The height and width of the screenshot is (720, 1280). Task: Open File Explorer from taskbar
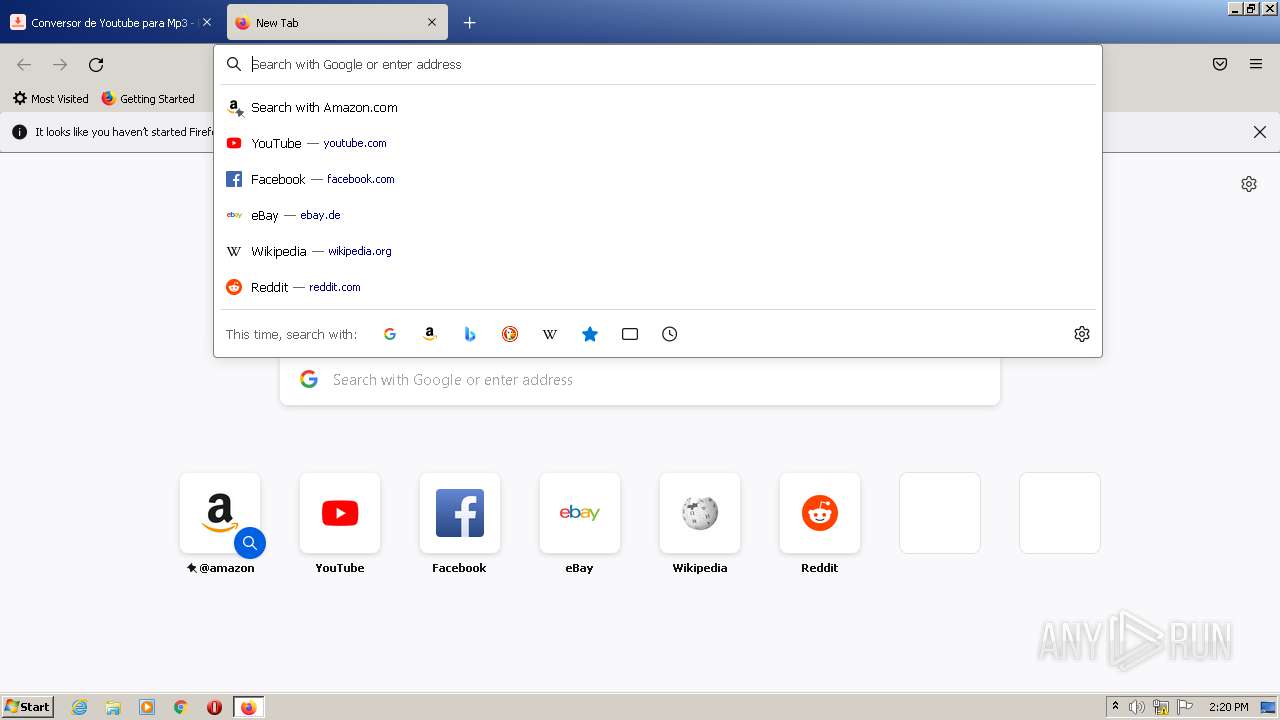pyautogui.click(x=113, y=707)
